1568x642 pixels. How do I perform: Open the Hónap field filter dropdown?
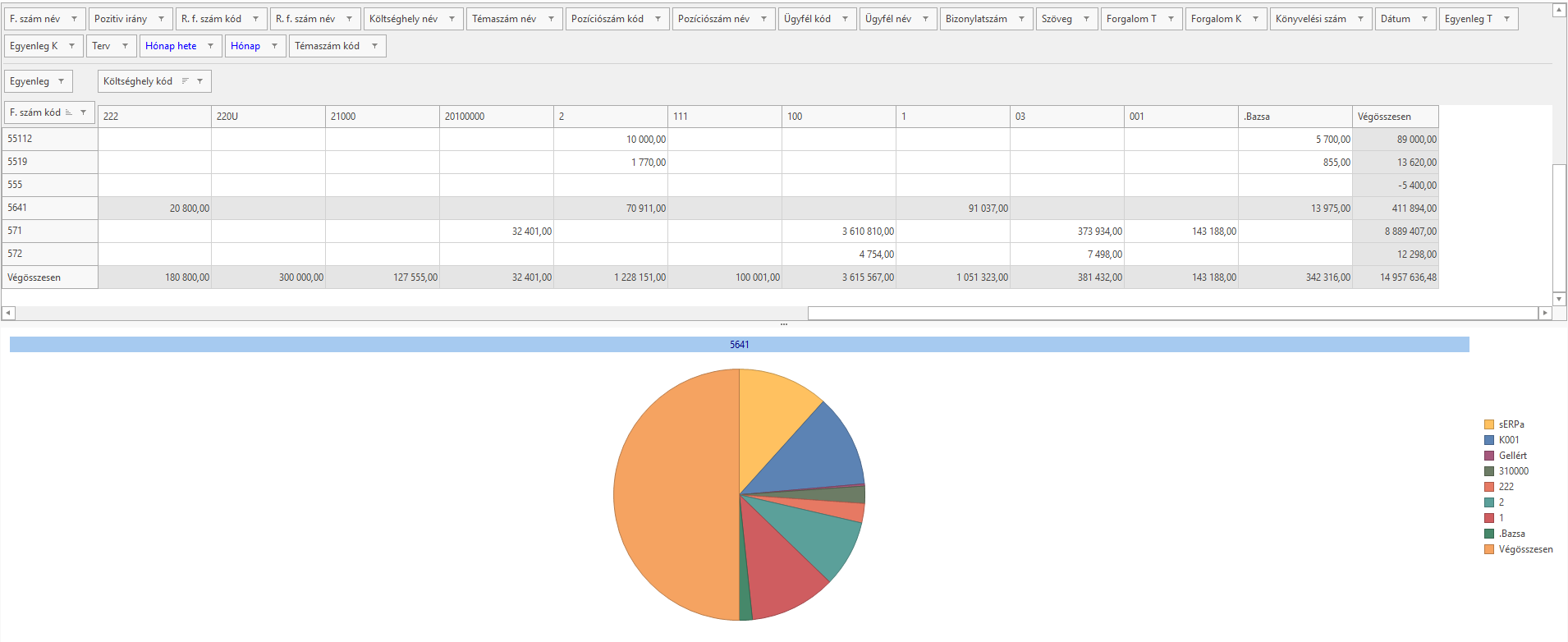pos(274,46)
